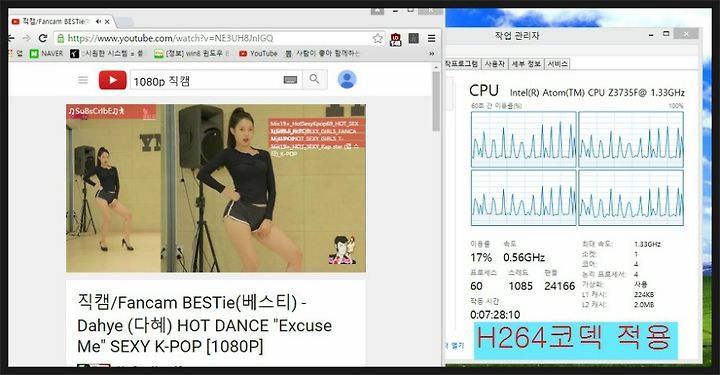
Task: Click the uptime value 0:07:28:10
Action: pos(495,314)
